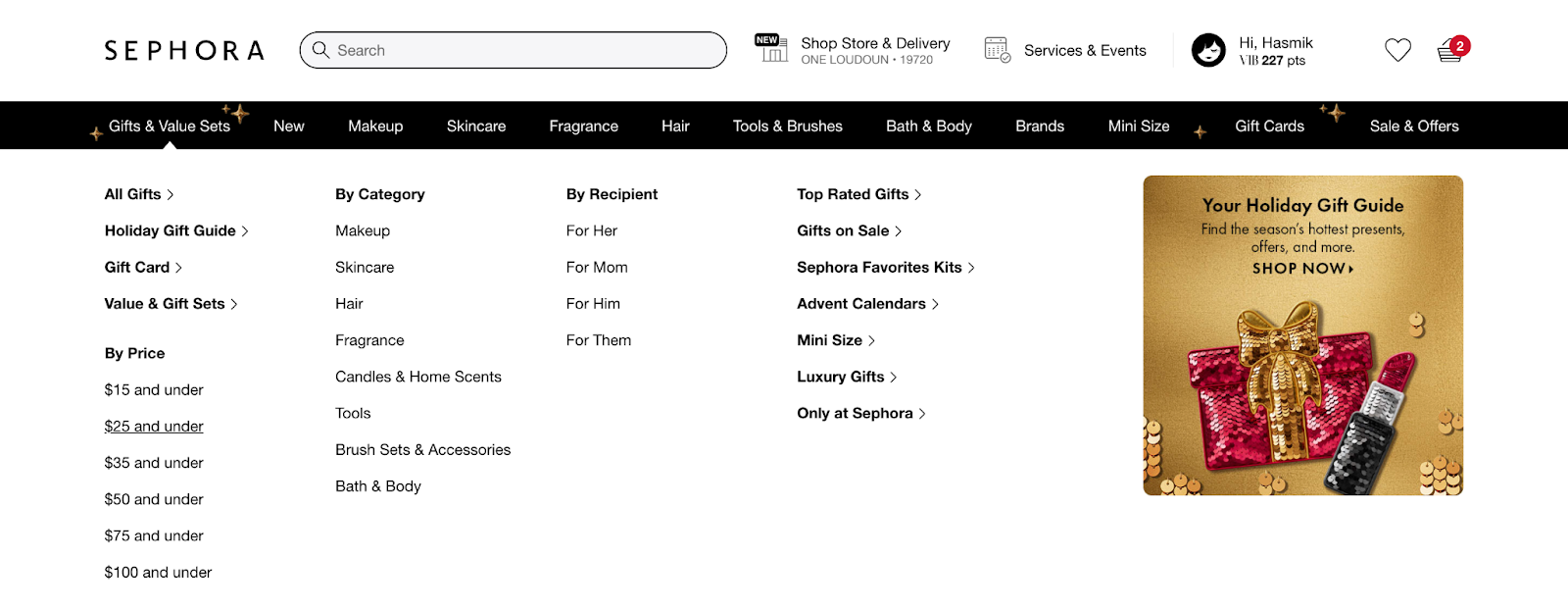Open the Gifts & Value Sets menu

point(170,126)
